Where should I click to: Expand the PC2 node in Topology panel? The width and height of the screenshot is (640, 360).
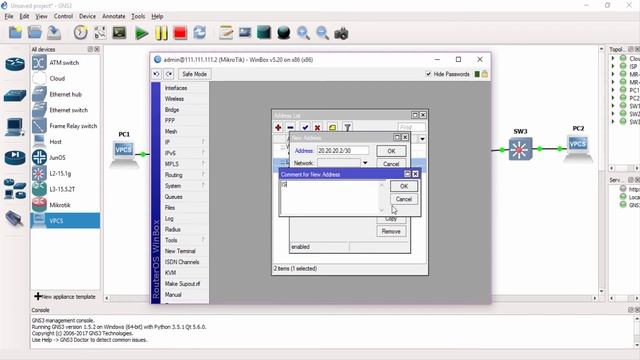[x=613, y=98]
